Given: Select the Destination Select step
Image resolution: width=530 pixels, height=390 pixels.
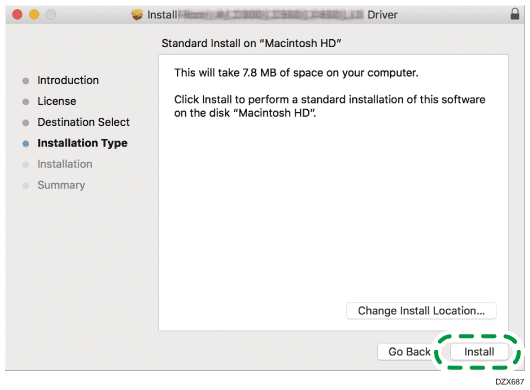Looking at the screenshot, I should coord(83,122).
